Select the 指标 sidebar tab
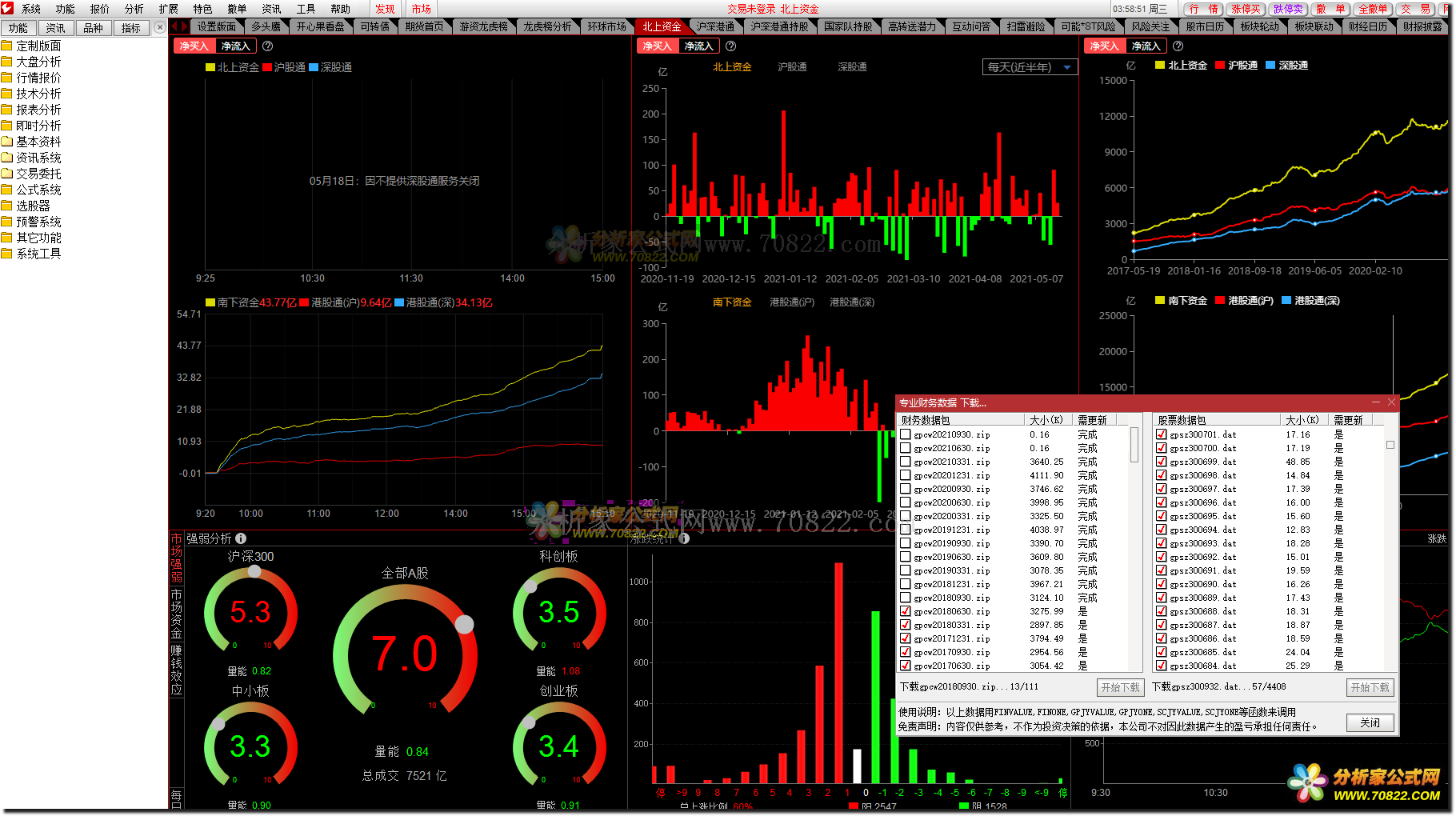Viewport: 1456px width, 816px height. [131, 28]
